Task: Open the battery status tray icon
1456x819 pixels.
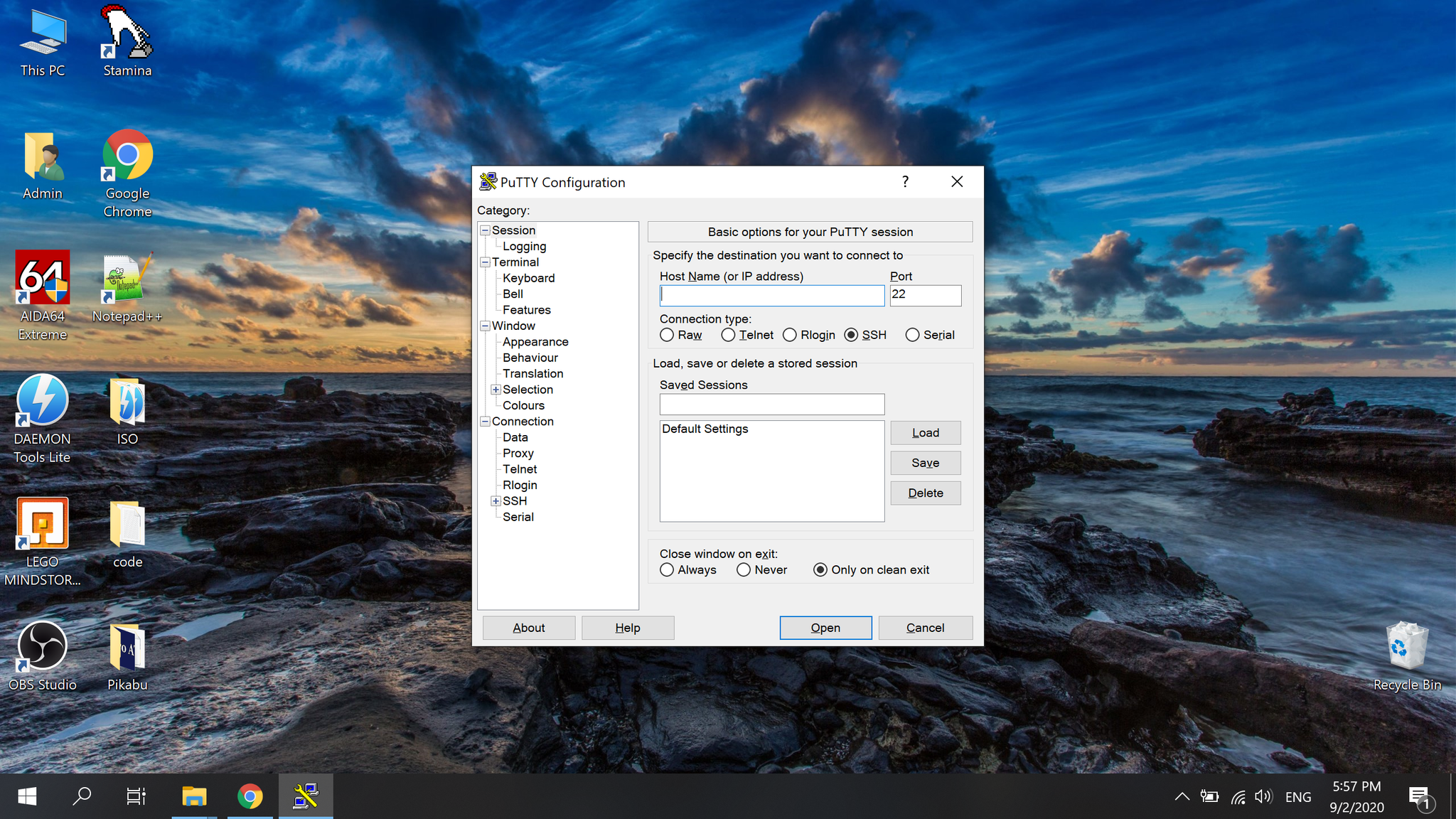Action: tap(1209, 796)
